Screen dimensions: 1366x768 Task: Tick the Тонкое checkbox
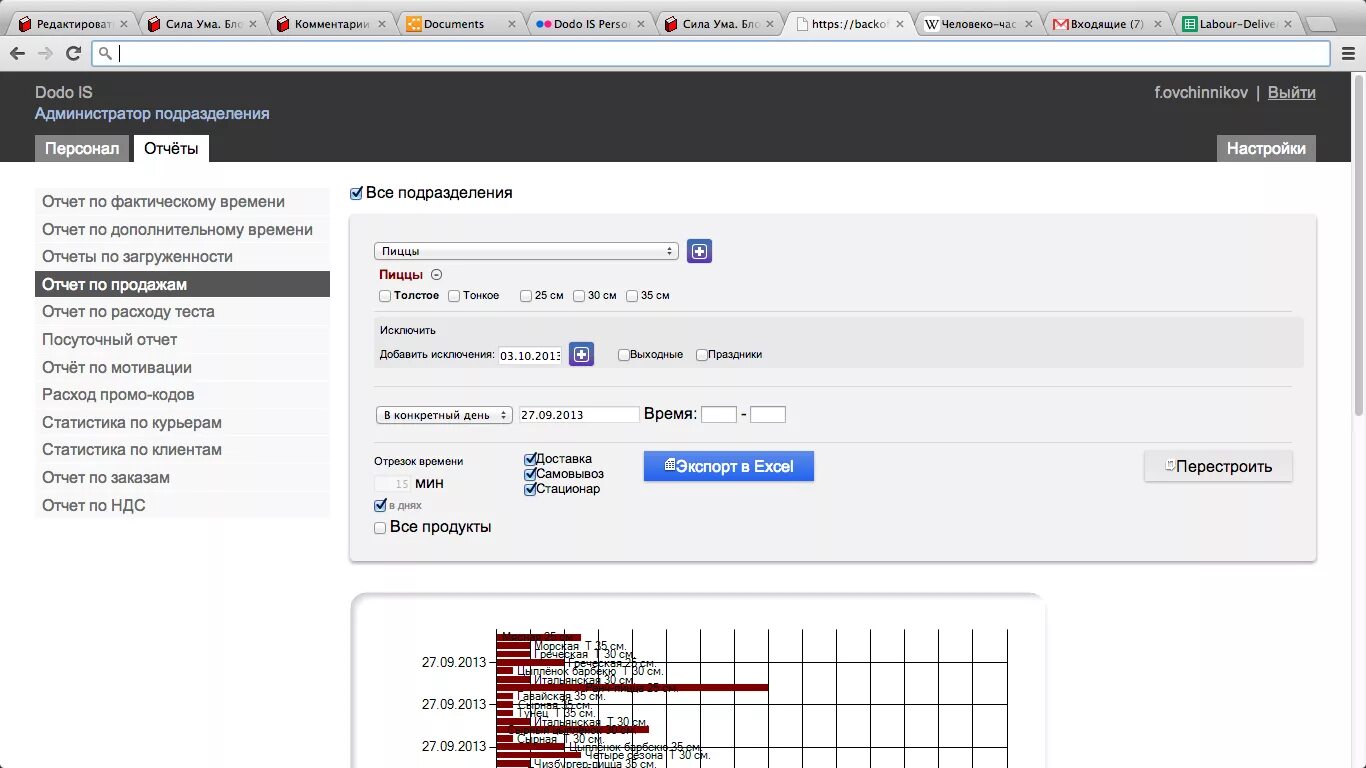coord(454,296)
